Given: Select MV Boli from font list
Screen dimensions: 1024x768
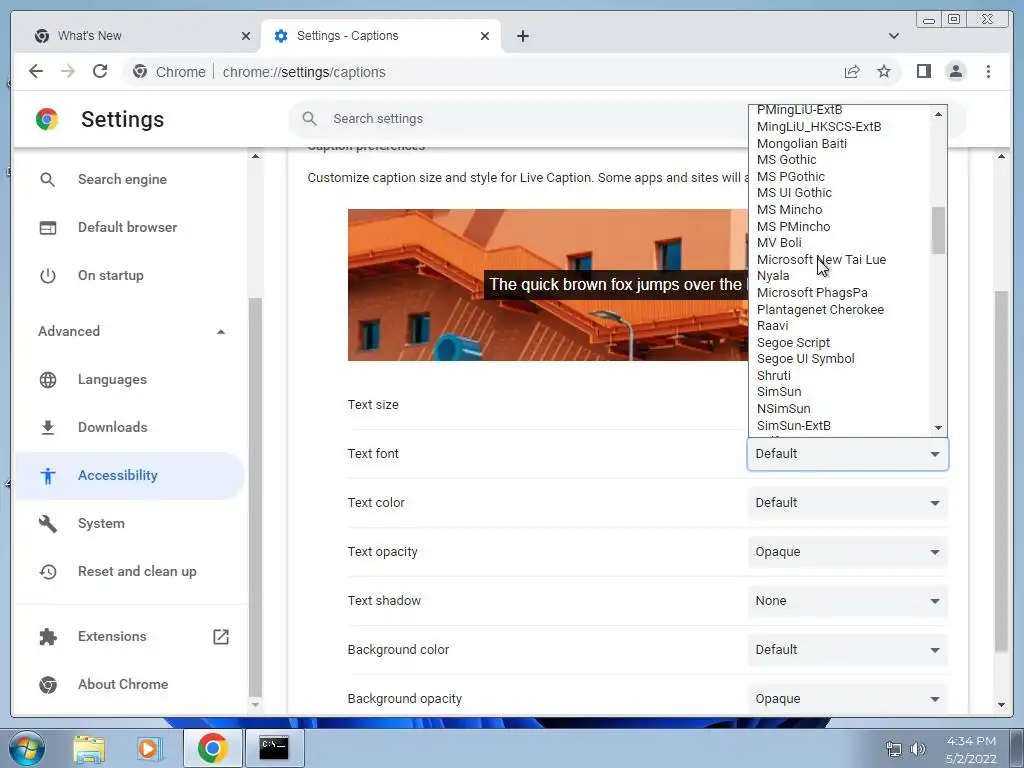Looking at the screenshot, I should (x=779, y=243).
